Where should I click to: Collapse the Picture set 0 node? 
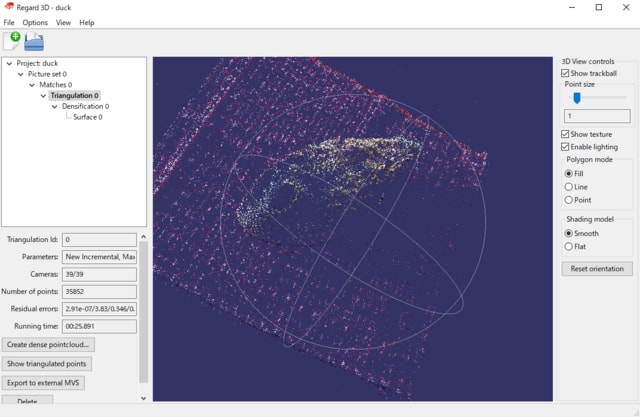(x=20, y=74)
